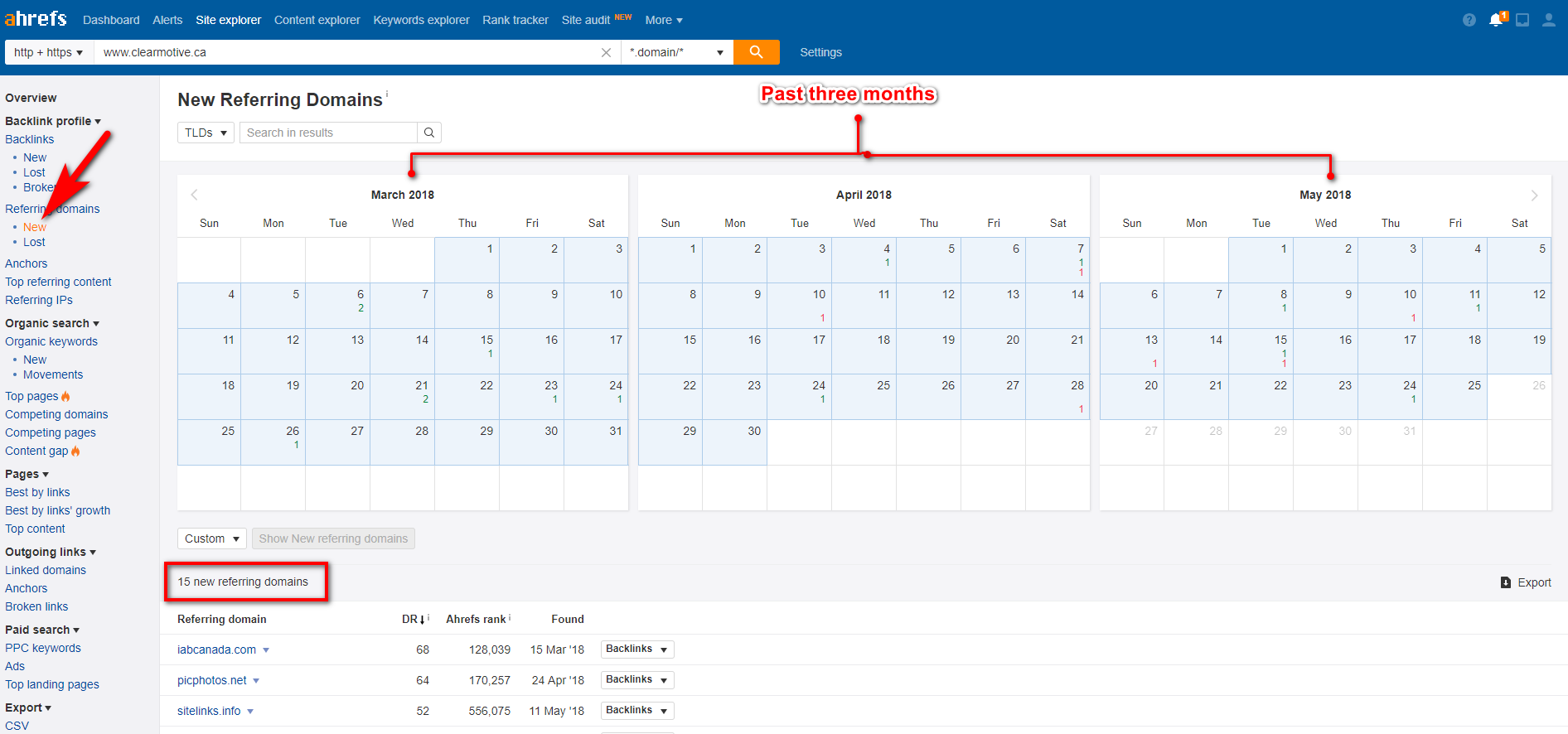Open the iabcanada.com referring domain link
The image size is (1568, 734).
pos(216,649)
